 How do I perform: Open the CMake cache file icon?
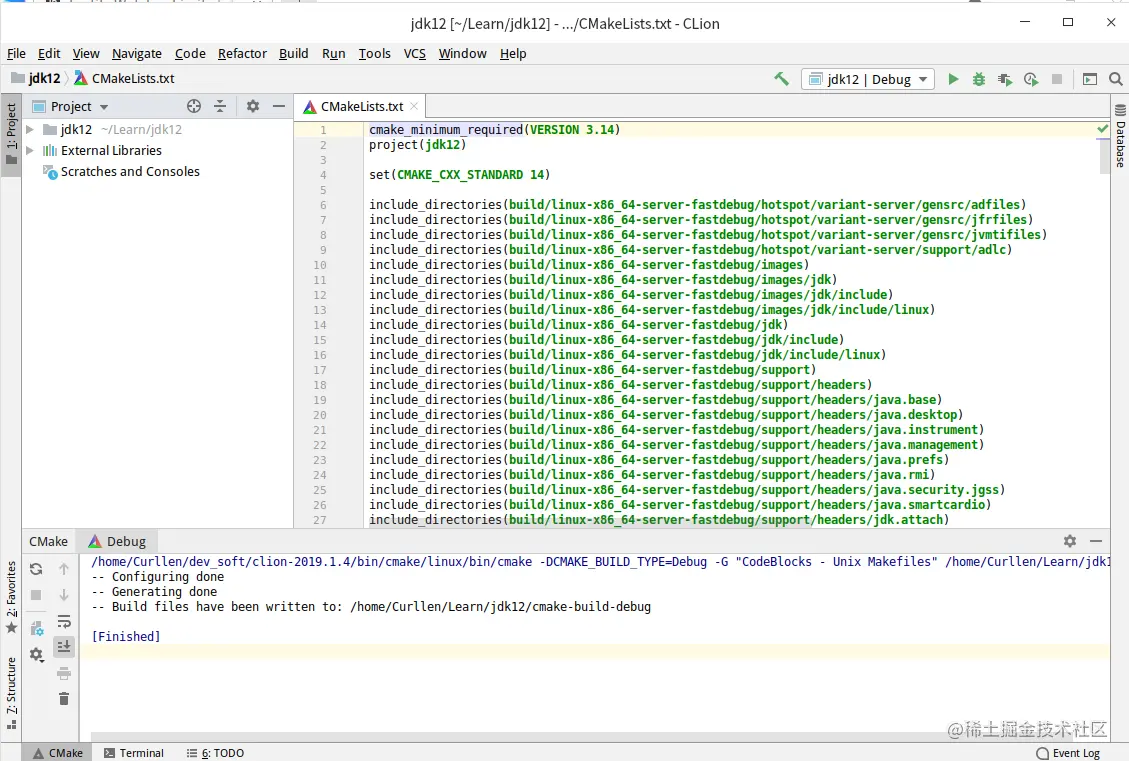(x=37, y=628)
